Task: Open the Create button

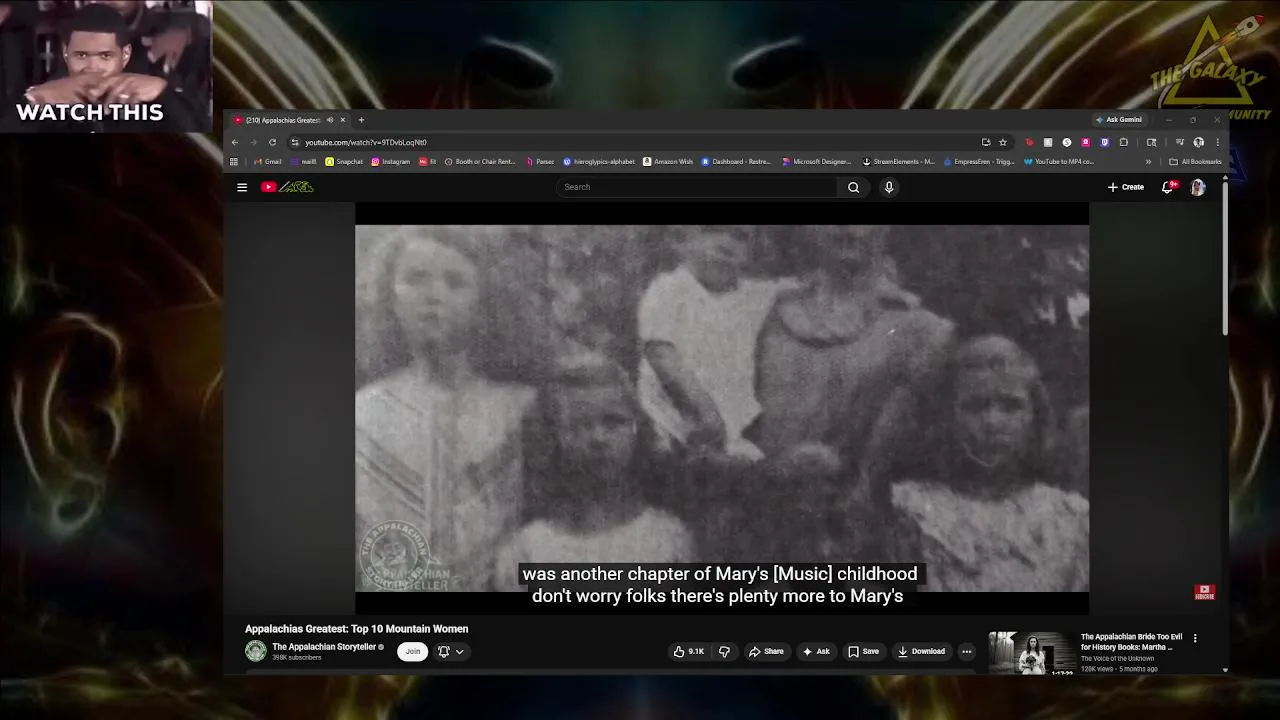Action: (1126, 187)
